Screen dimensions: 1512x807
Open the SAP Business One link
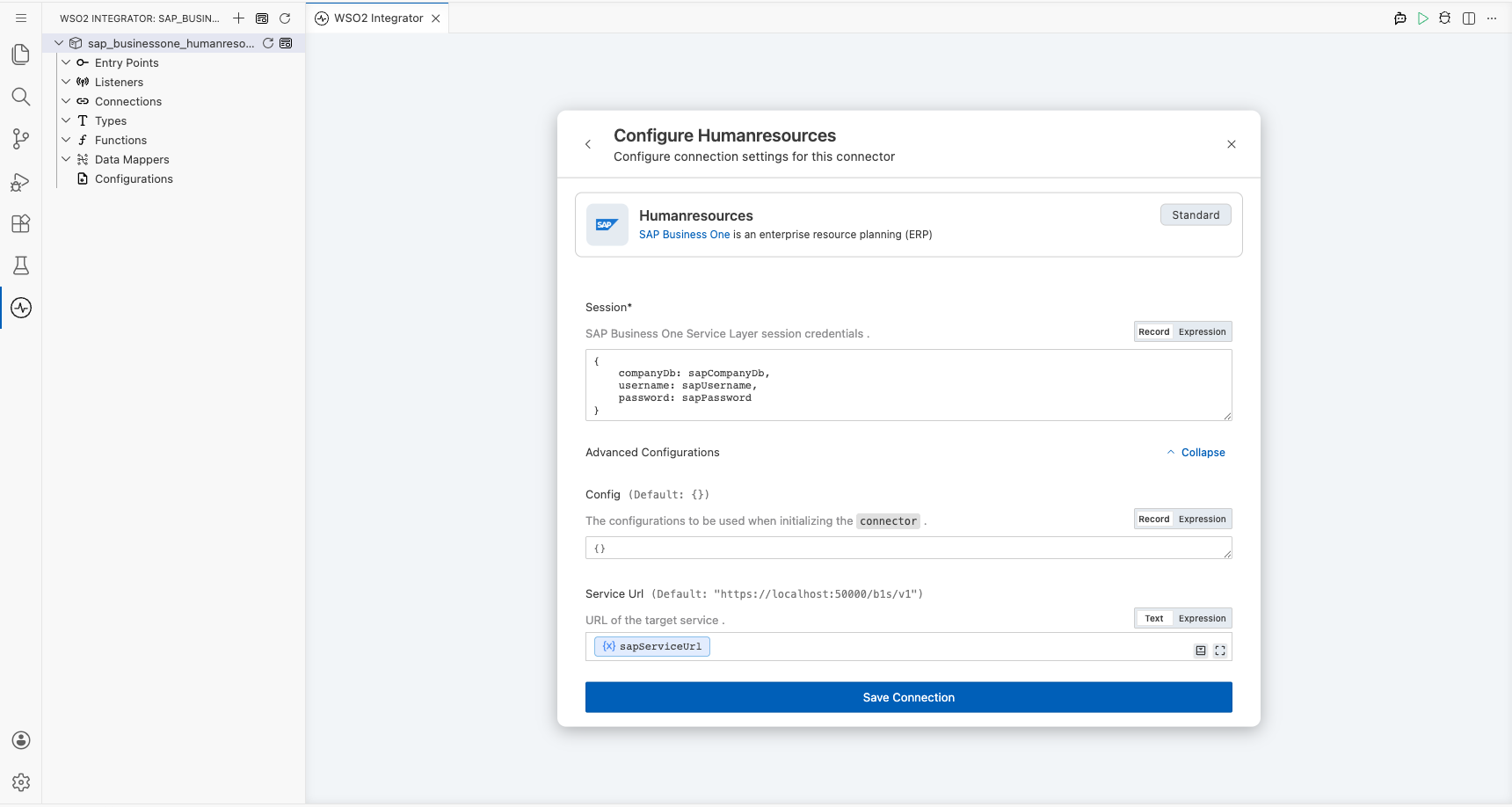pos(684,235)
